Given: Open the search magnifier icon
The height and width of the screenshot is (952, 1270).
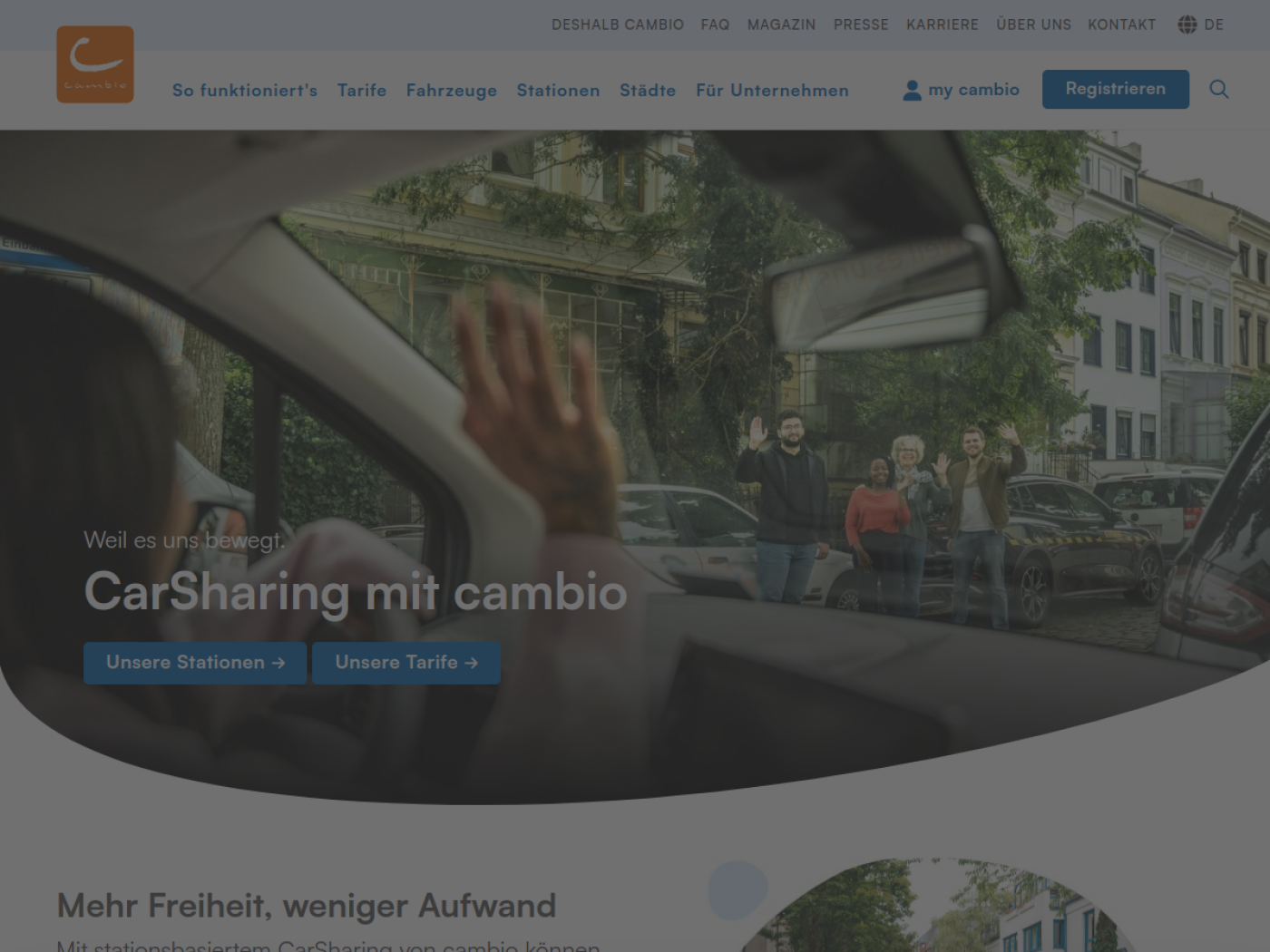Looking at the screenshot, I should tap(1219, 89).
